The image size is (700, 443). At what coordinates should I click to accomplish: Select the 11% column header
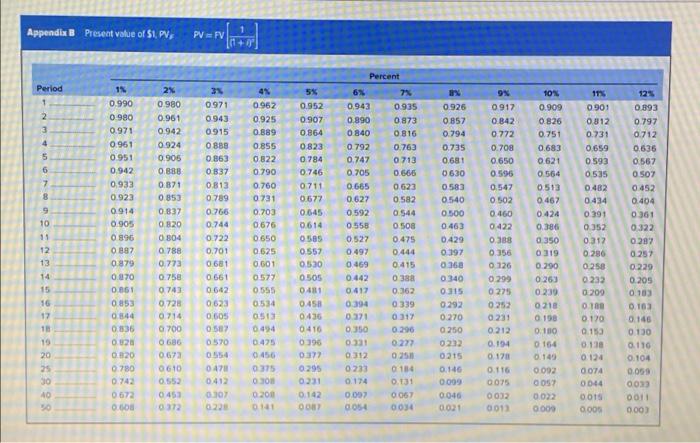coord(599,94)
